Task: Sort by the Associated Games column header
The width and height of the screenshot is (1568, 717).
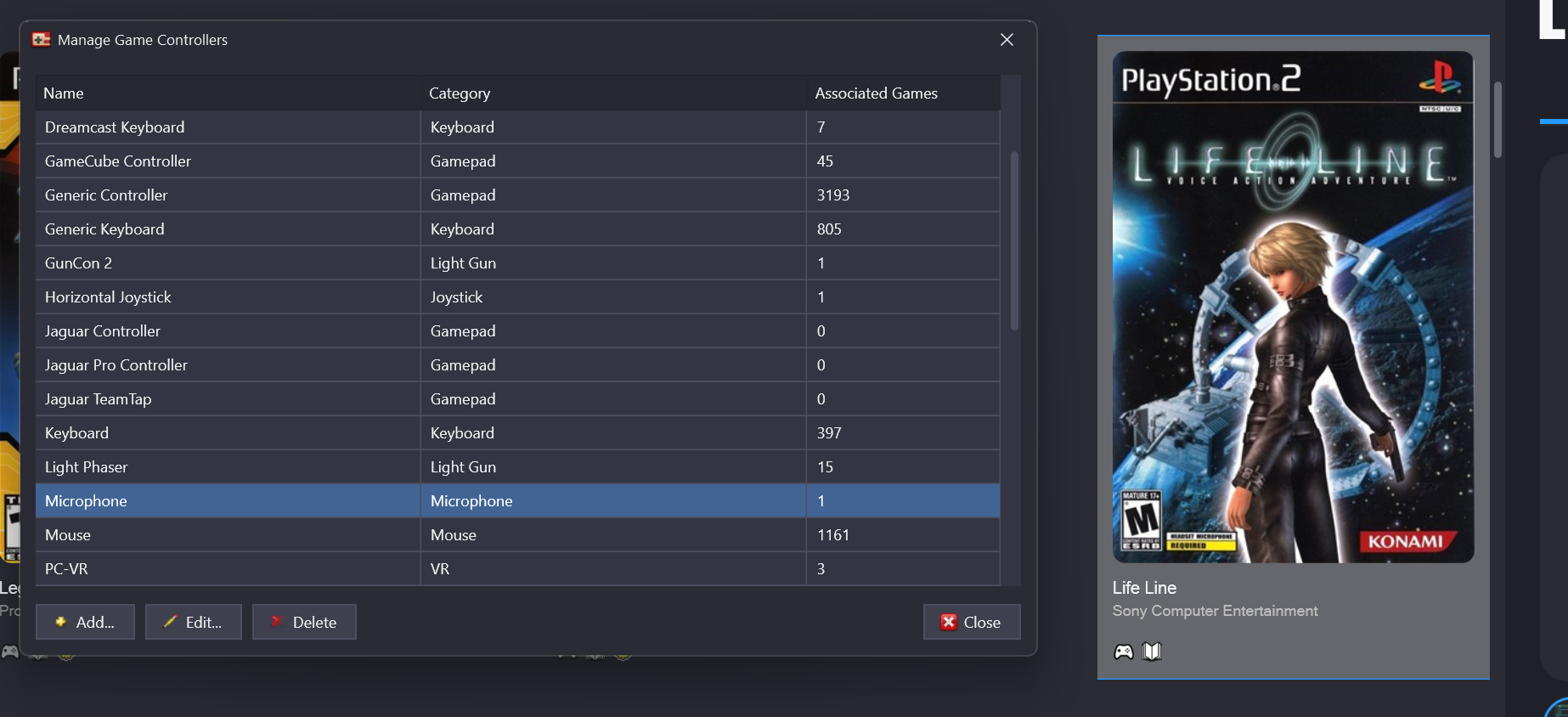Action: pos(902,93)
